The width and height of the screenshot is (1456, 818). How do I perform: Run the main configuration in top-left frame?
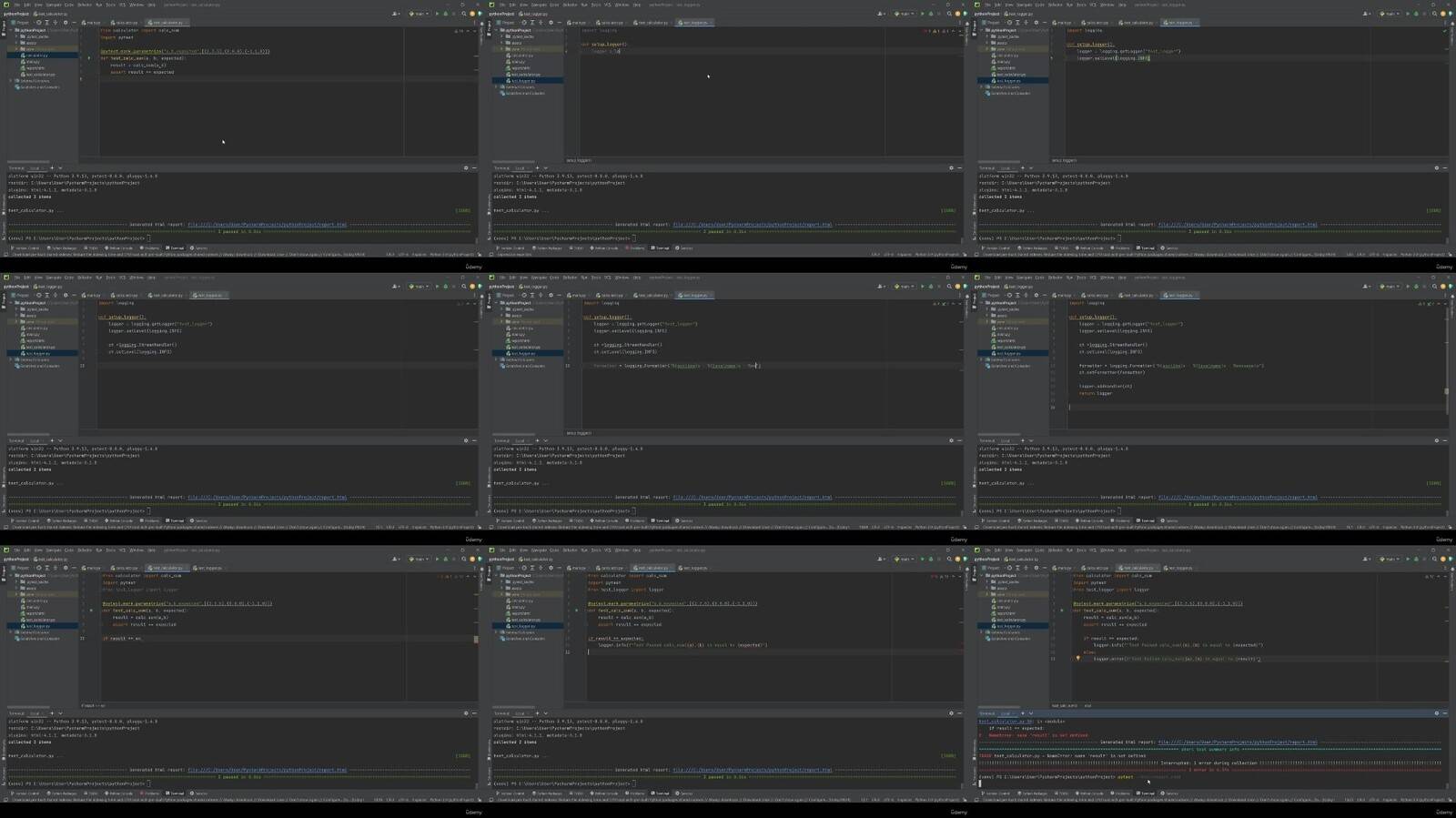(x=437, y=14)
